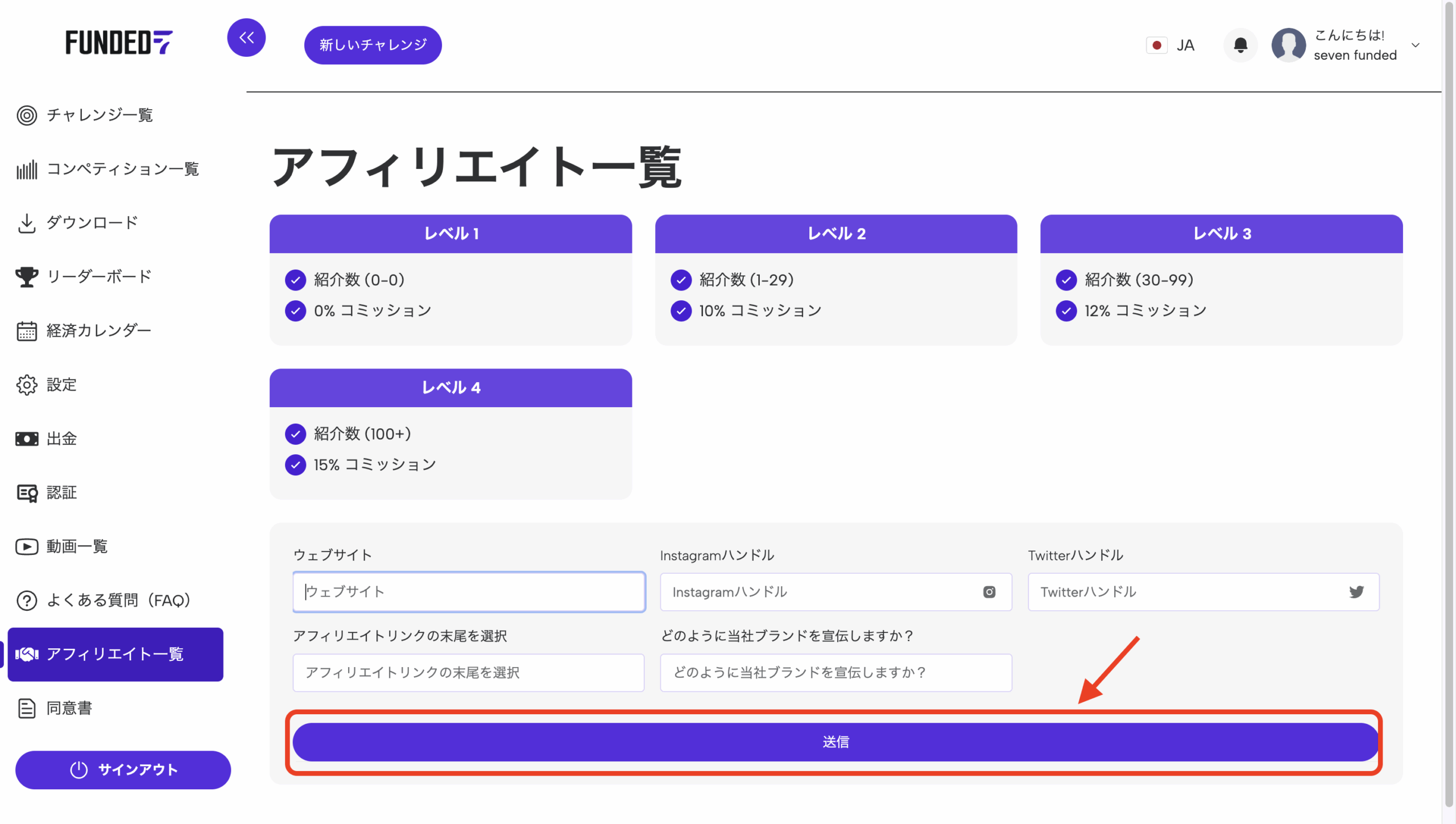Go to よくある質問 (FAQ) menu item
The image size is (1456, 824).
118,601
